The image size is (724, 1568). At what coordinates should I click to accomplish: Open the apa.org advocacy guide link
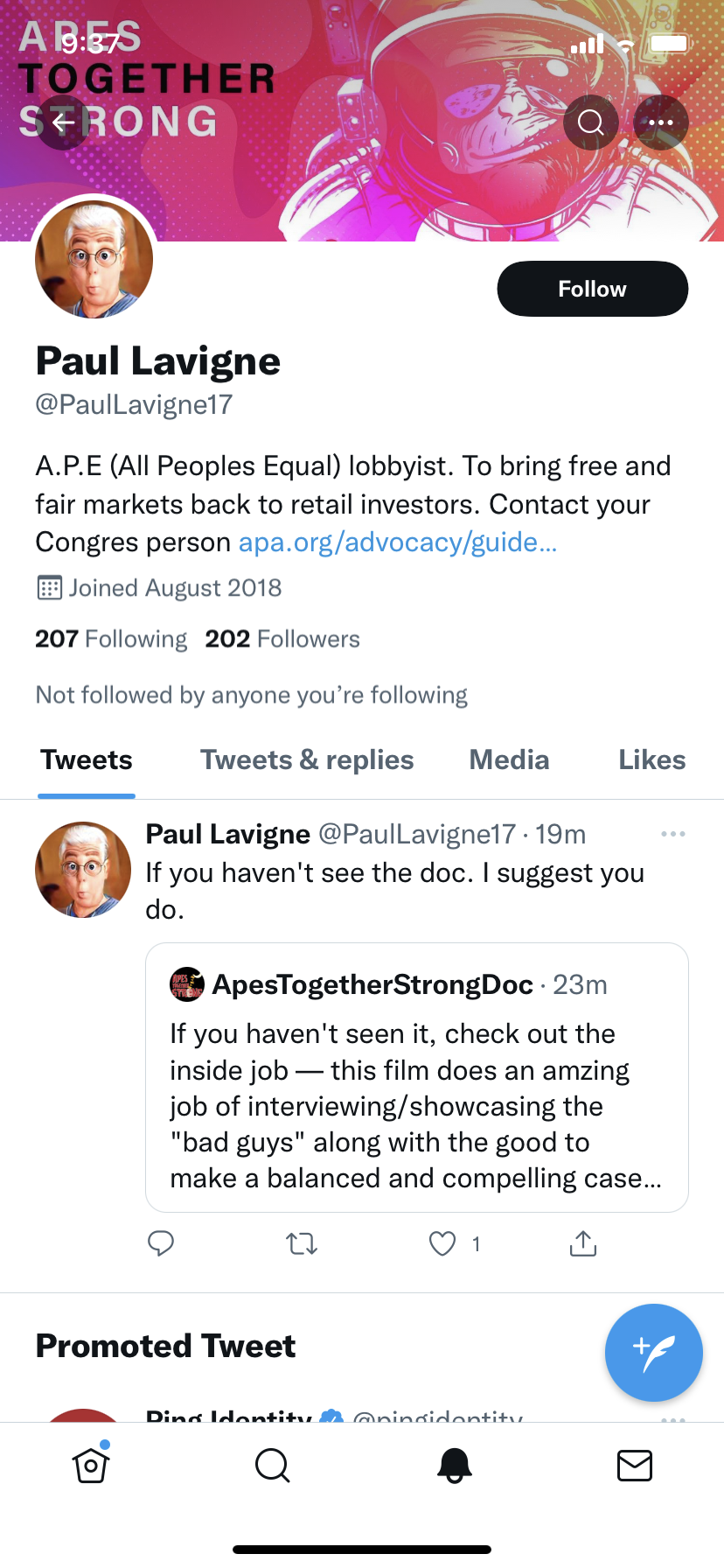click(x=398, y=542)
